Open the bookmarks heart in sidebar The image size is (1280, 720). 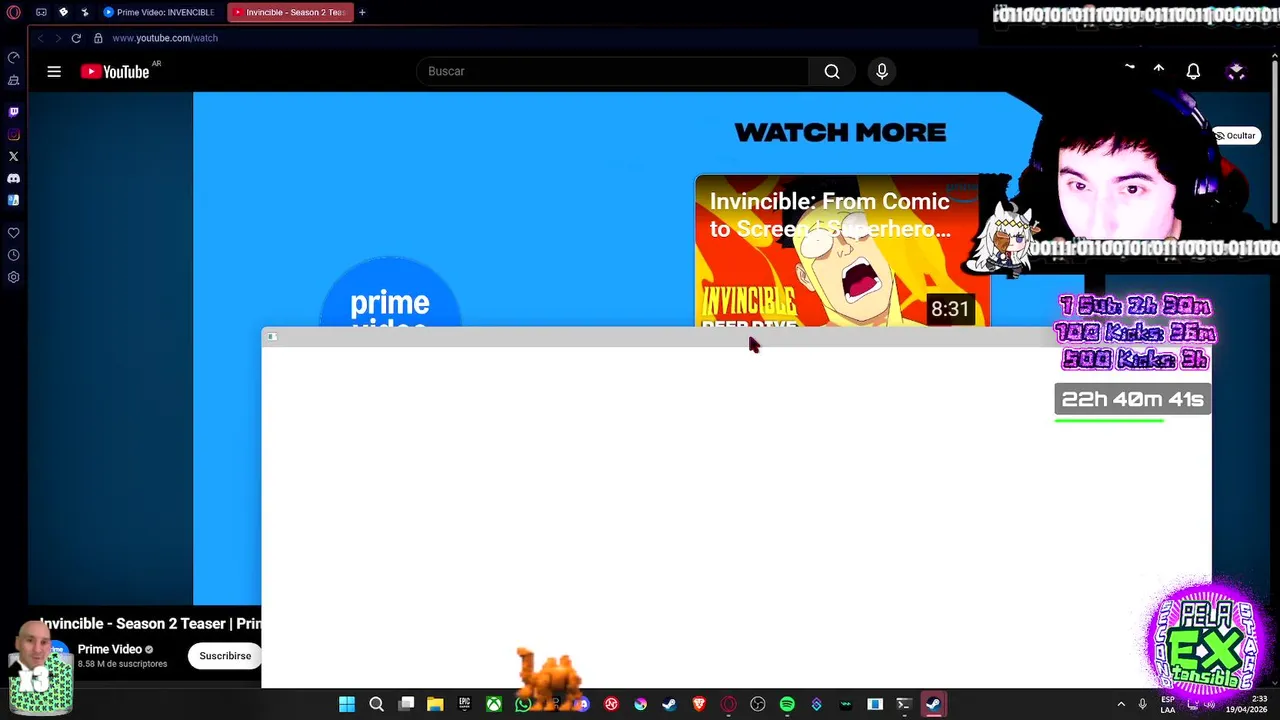[14, 233]
